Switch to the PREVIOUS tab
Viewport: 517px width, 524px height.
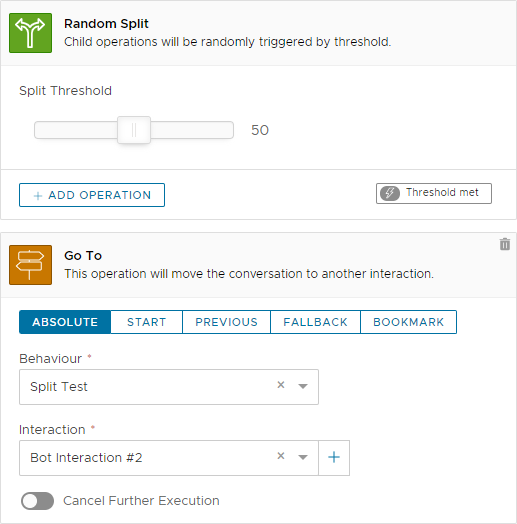226,322
